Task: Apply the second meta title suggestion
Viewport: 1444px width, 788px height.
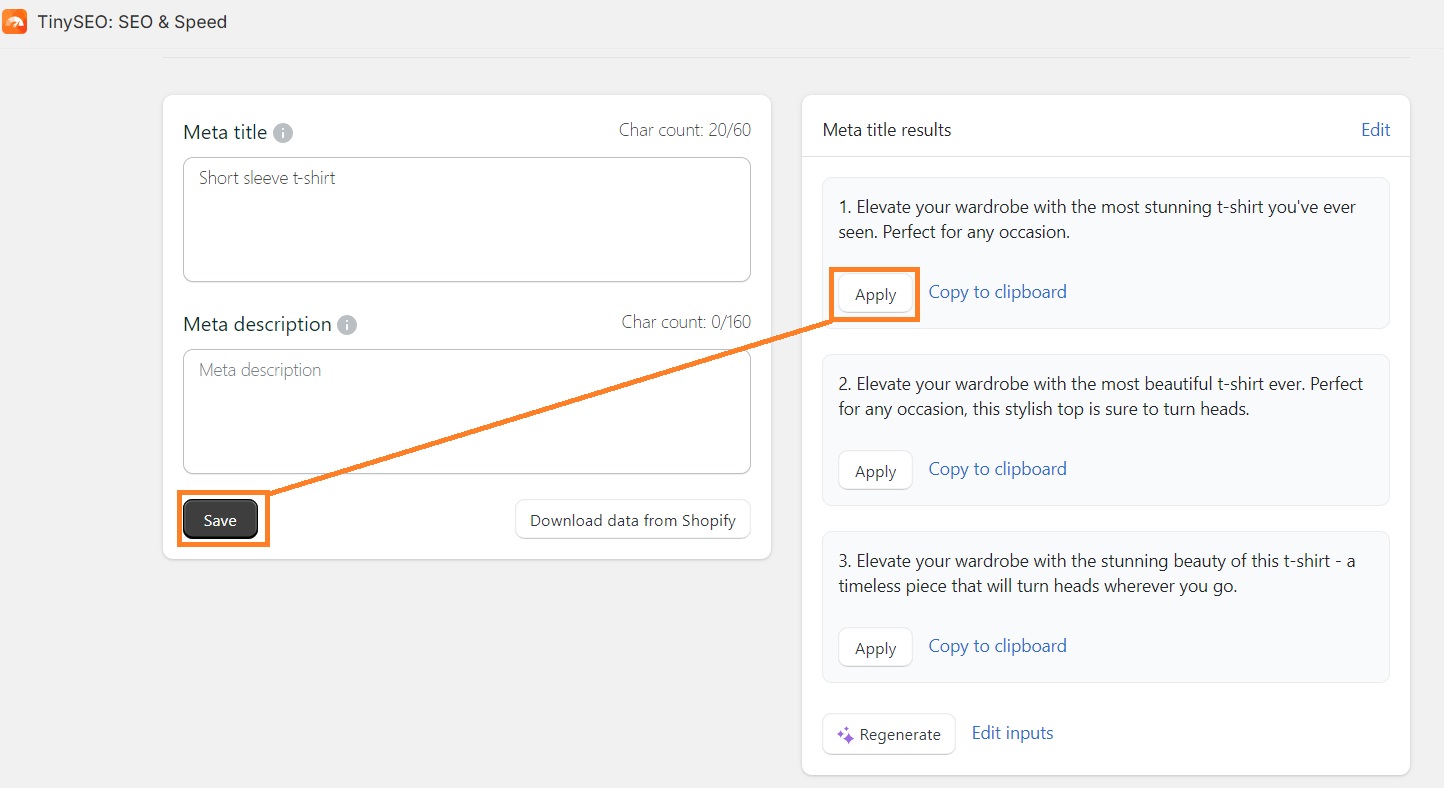Action: [x=874, y=470]
